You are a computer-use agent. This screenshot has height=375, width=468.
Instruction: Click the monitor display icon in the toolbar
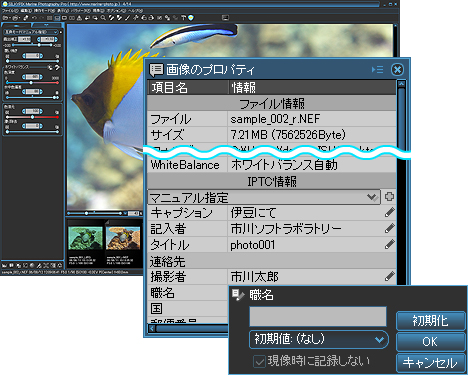[x=226, y=18]
